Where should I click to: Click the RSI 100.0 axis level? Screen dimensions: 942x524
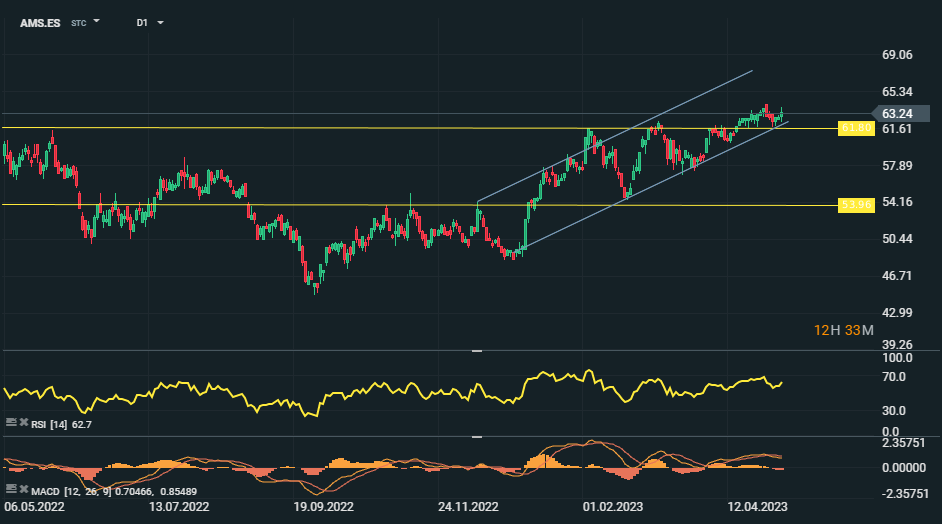pos(897,358)
